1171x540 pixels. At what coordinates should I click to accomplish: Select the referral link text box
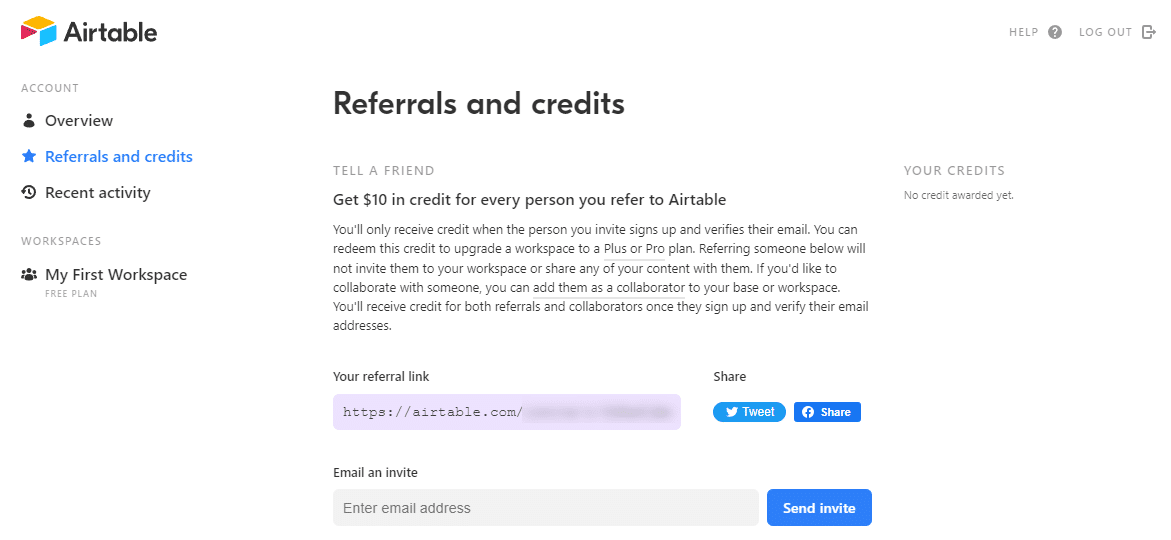pos(507,412)
